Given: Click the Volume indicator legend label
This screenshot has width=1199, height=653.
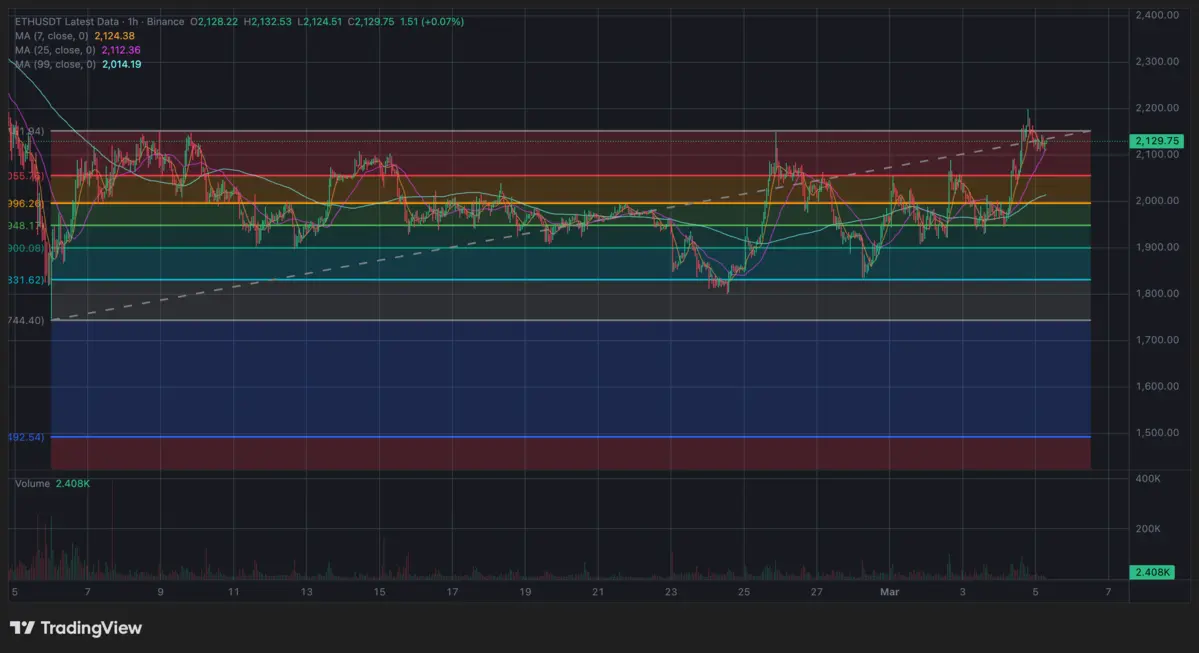Looking at the screenshot, I should [32, 483].
